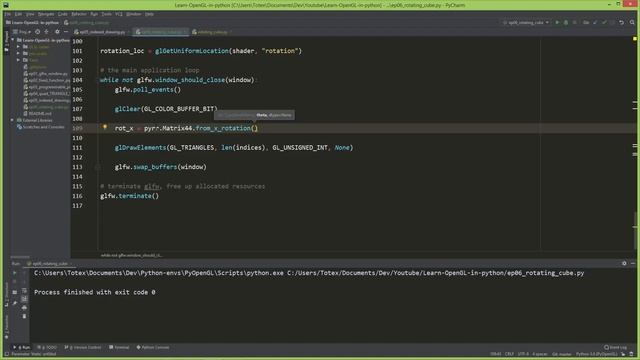
Task: Minimize the Run tool window
Action: [633, 264]
